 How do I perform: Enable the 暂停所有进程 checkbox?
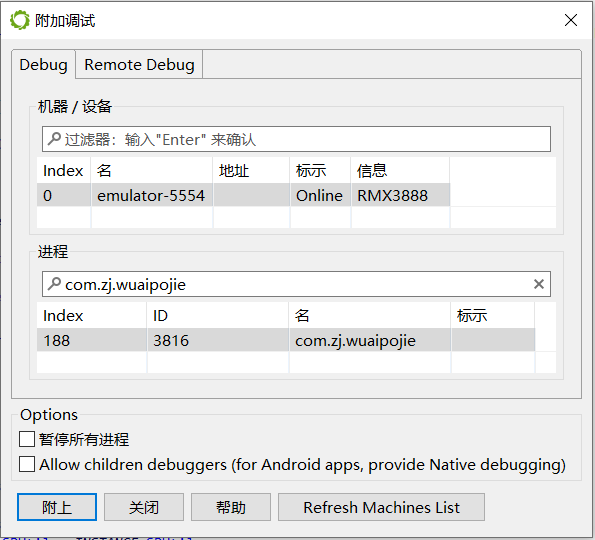[x=27, y=439]
